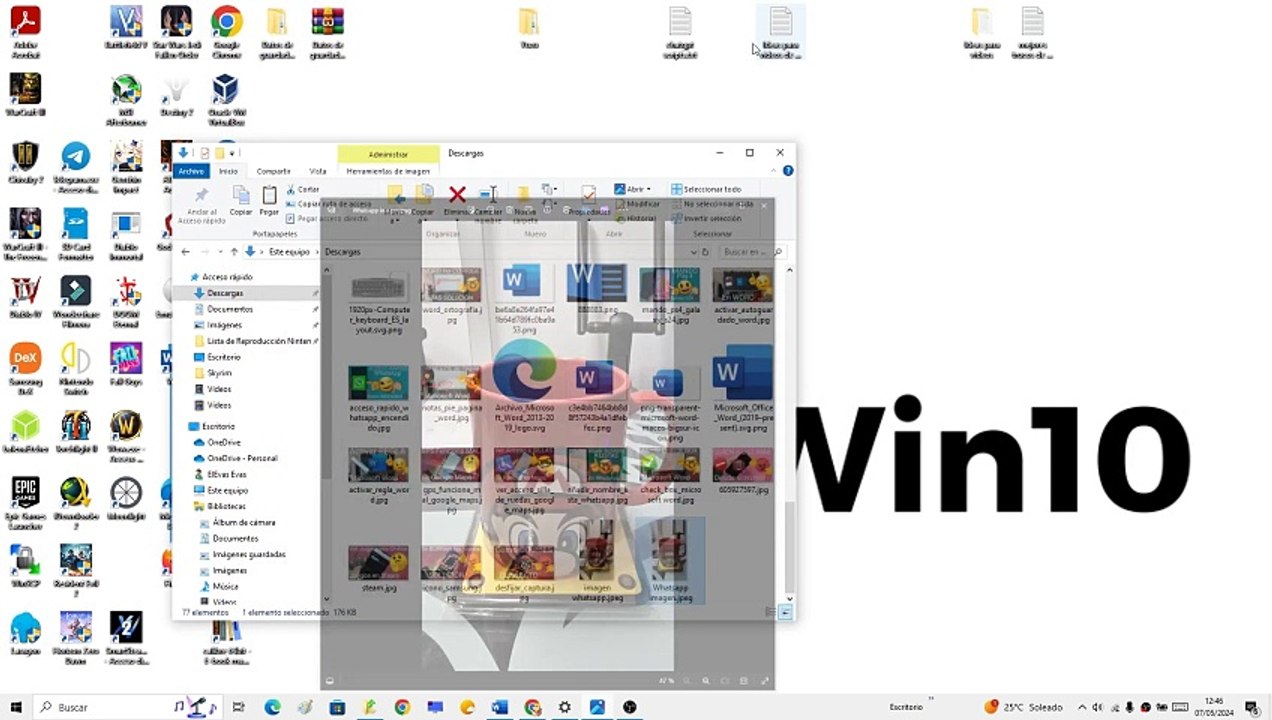Open the Epic Games Launcher desktop shortcut
This screenshot has height=720, width=1272.
25,504
